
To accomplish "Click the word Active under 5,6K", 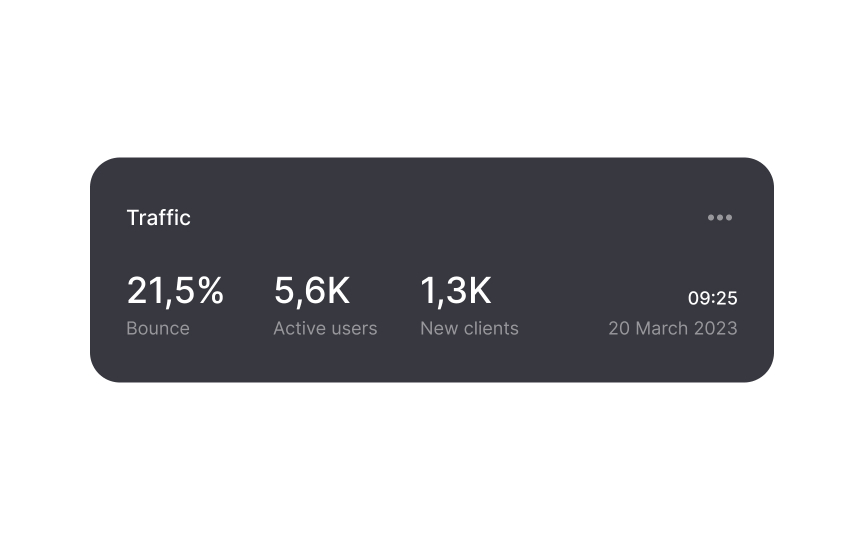I will (299, 328).
